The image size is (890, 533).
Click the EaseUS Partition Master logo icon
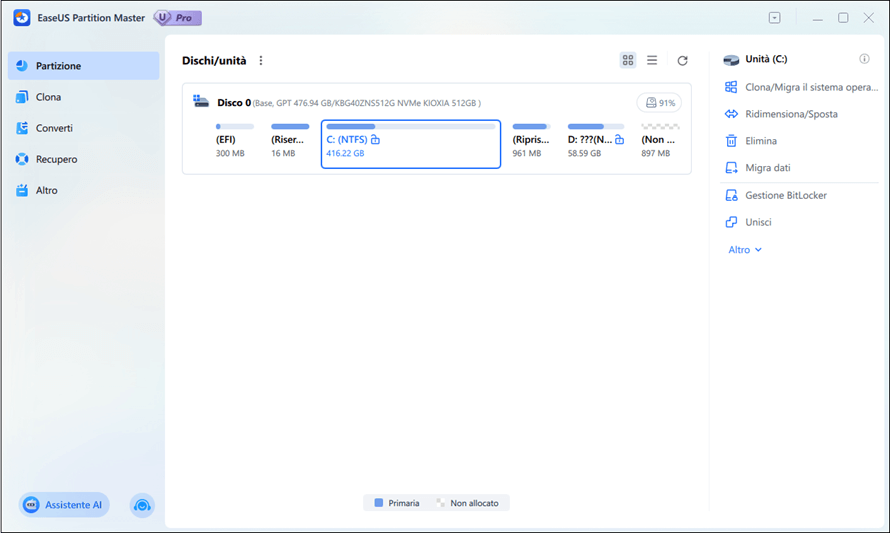[x=22, y=18]
